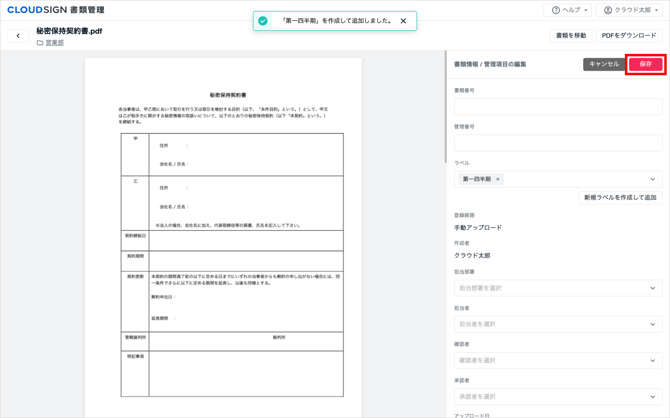Click the help question-mark icon

(555, 10)
